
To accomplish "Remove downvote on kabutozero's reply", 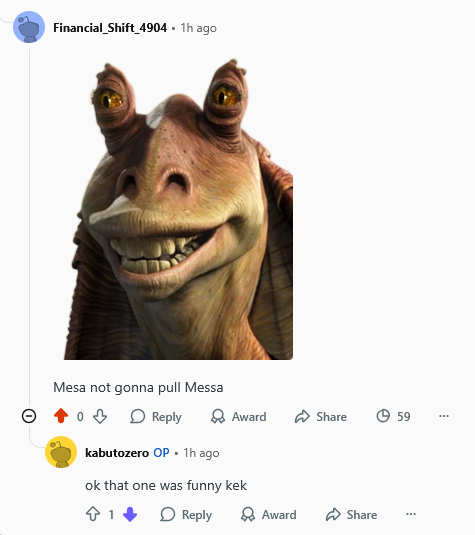I will (130, 514).
